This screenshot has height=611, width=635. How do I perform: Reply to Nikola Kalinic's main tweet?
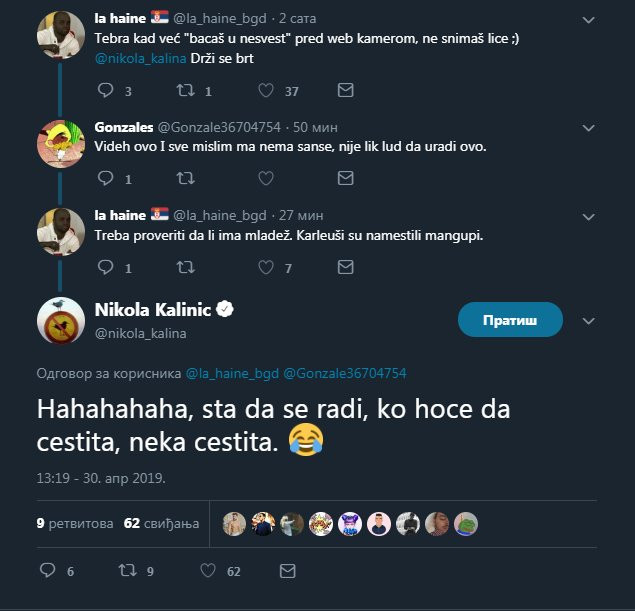[x=46, y=571]
